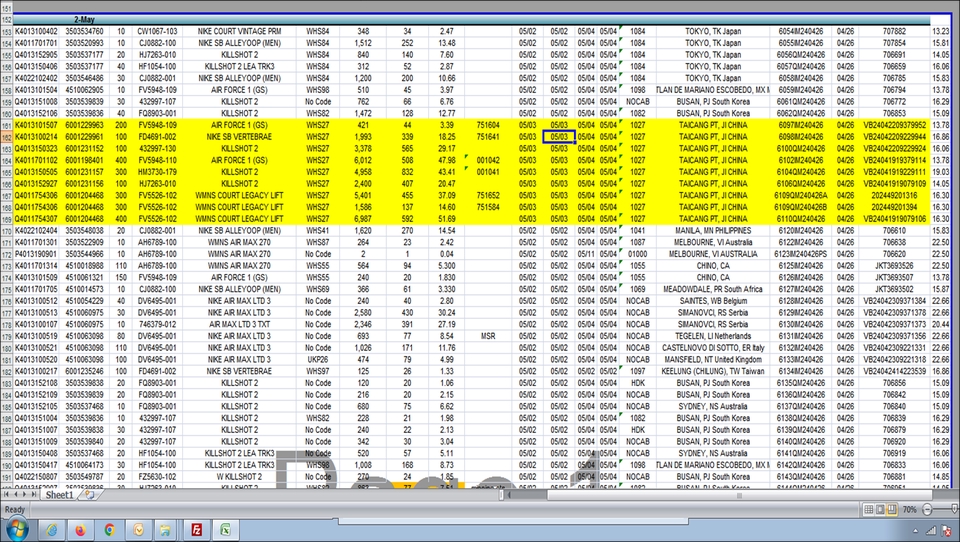Select cell K4013101507 in the yellow block
Viewport: 960px width, 542px height.
pos(36,125)
